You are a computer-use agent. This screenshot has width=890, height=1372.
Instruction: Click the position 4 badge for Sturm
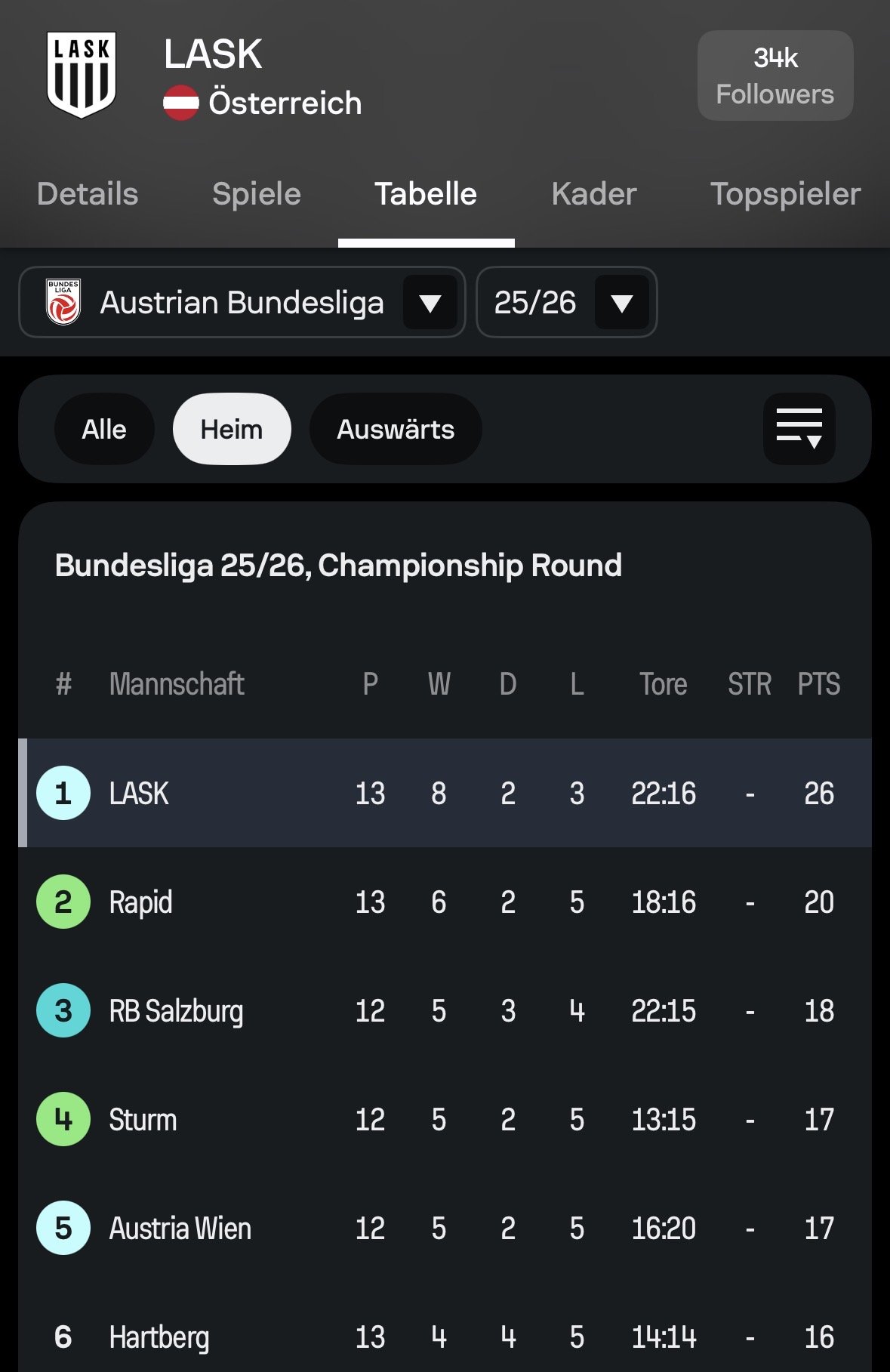click(63, 1119)
